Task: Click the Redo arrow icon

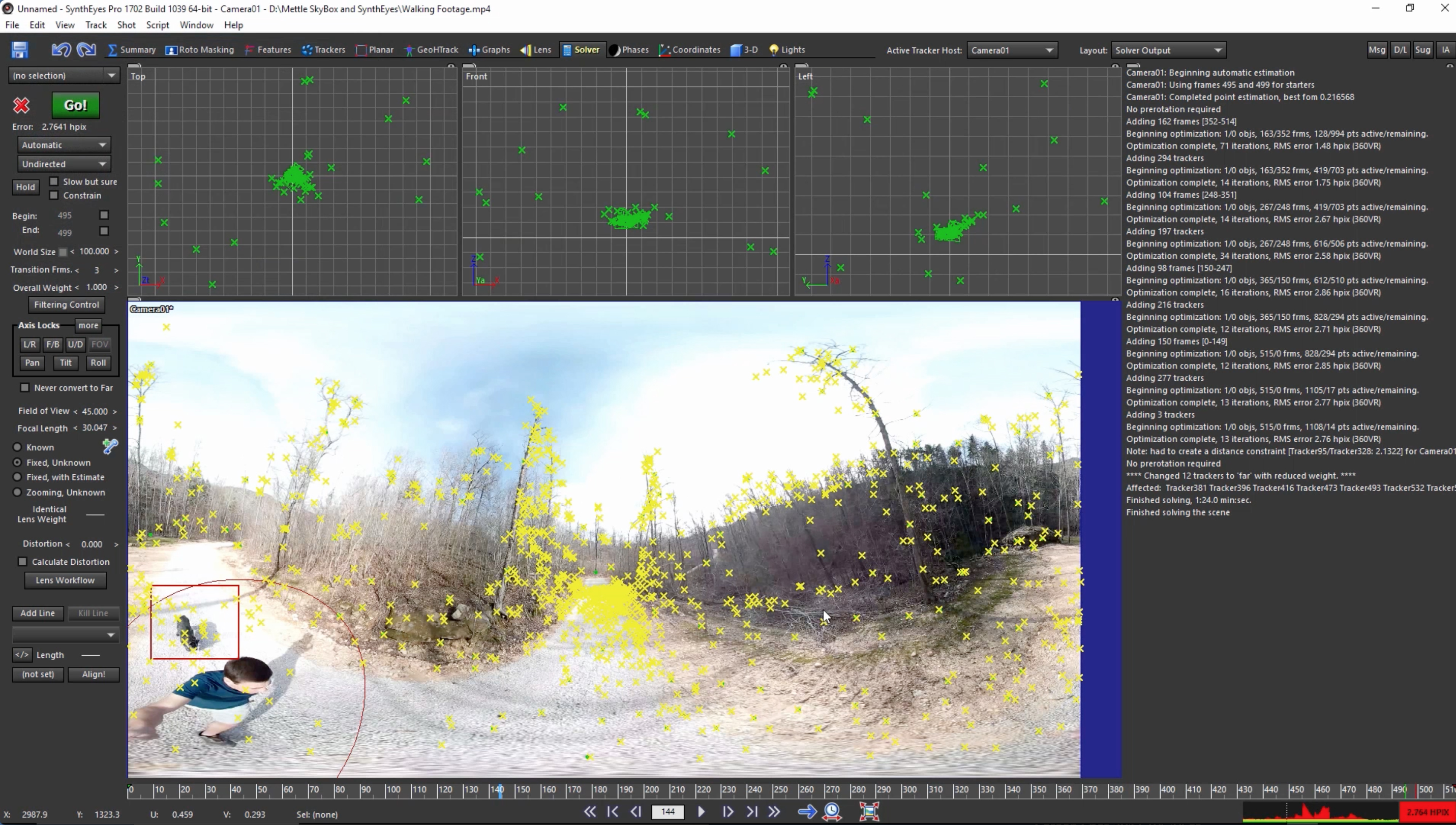Action: pyautogui.click(x=86, y=50)
